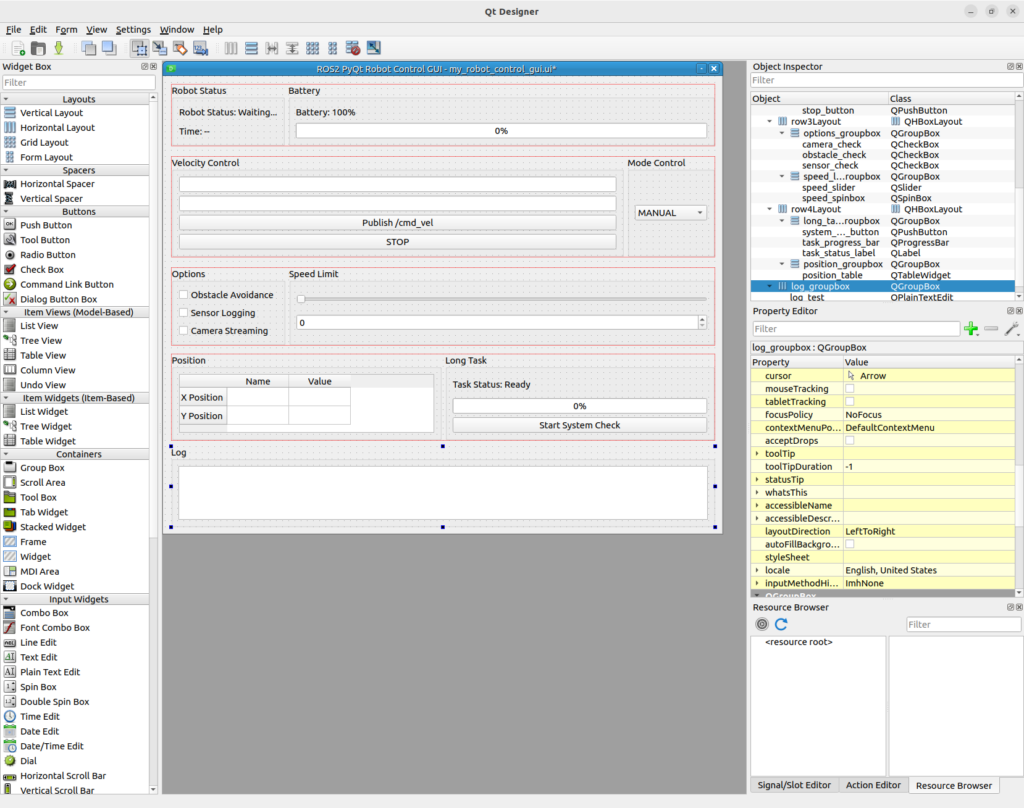Expand the statusTip property row
This screenshot has height=808, width=1024.
click(x=758, y=479)
